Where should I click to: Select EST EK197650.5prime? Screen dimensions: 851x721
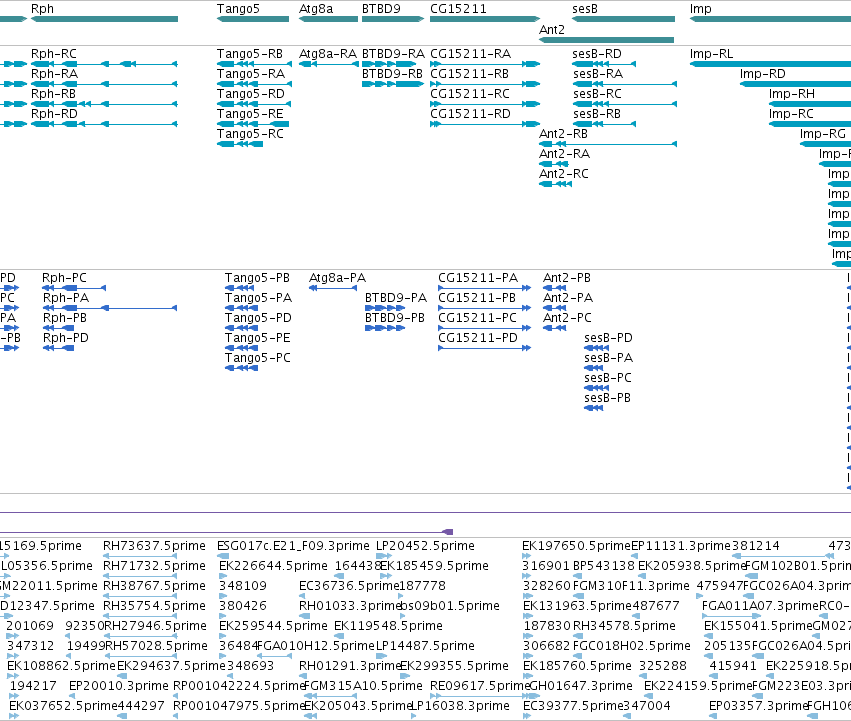coord(526,556)
